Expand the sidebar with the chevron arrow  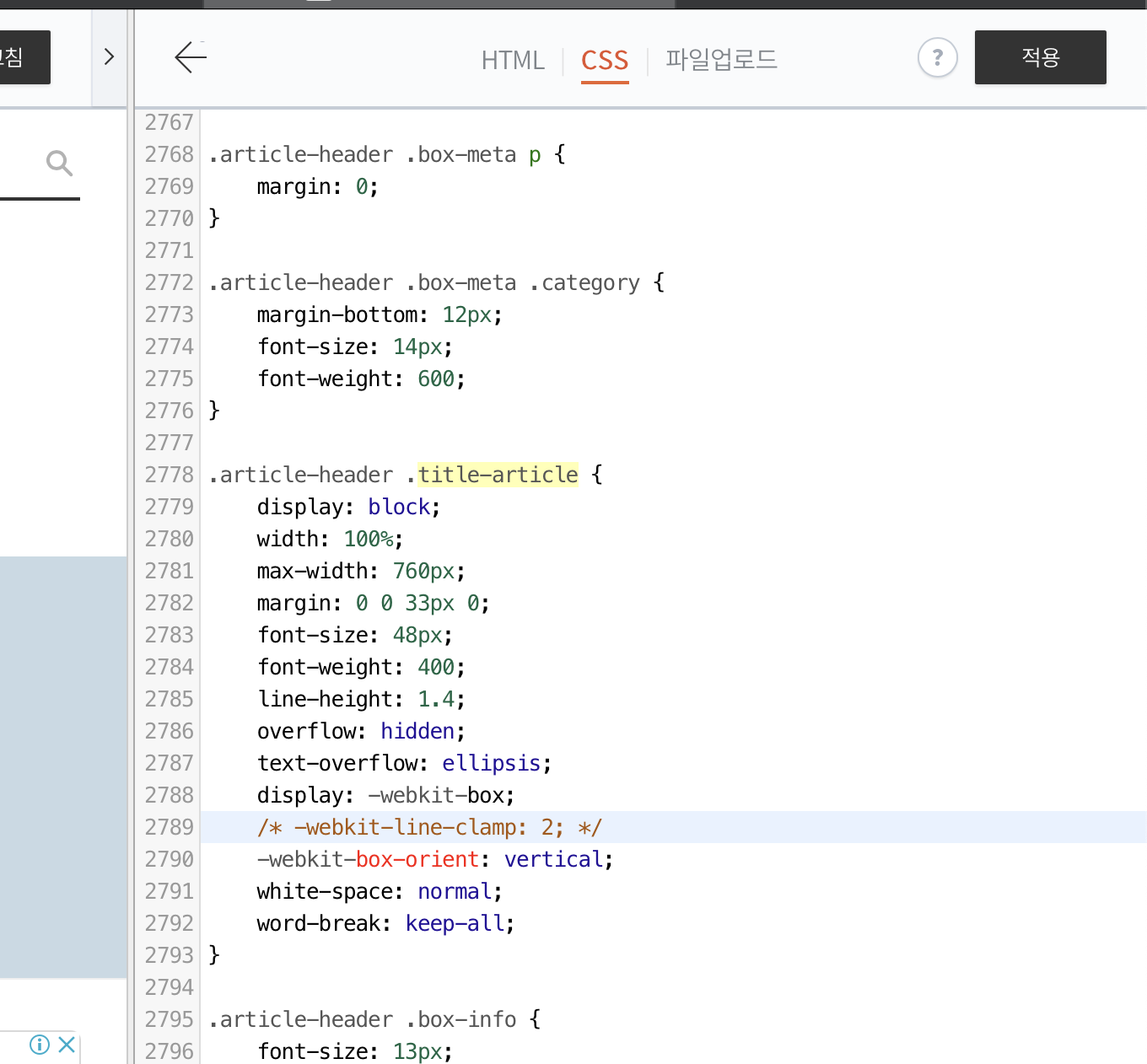click(x=110, y=56)
